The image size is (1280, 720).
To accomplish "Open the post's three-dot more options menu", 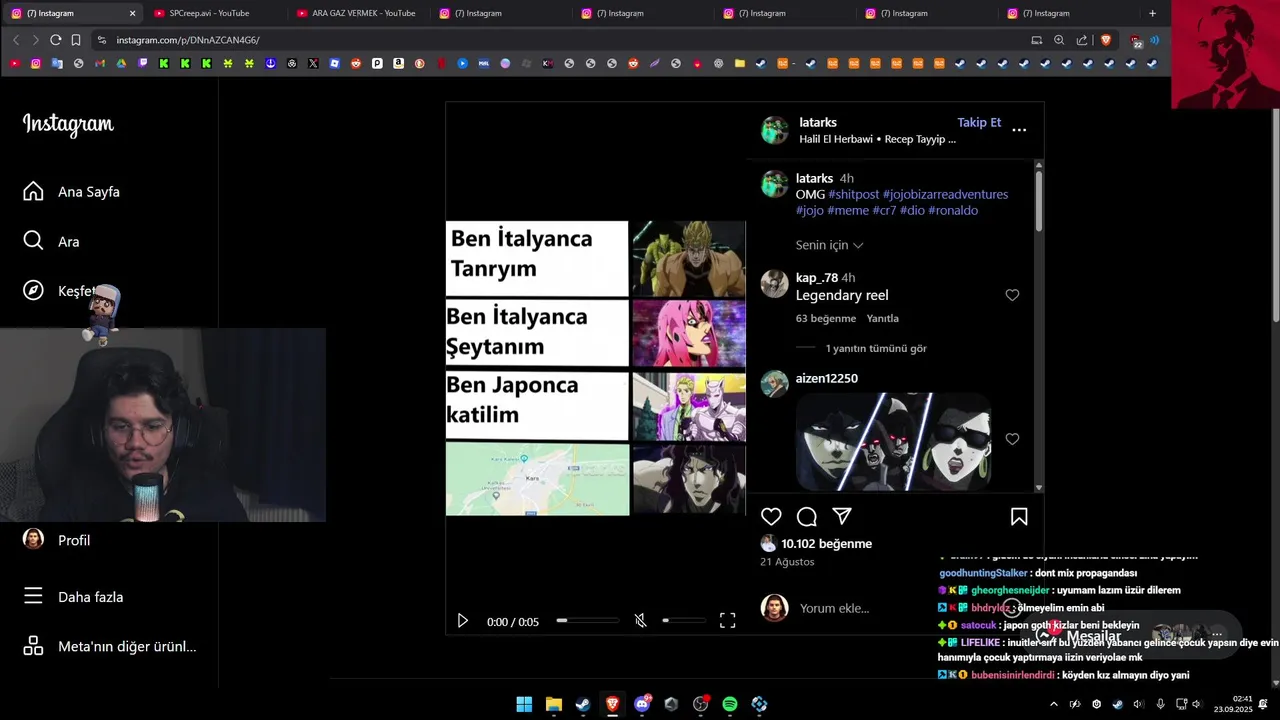I will (1019, 130).
